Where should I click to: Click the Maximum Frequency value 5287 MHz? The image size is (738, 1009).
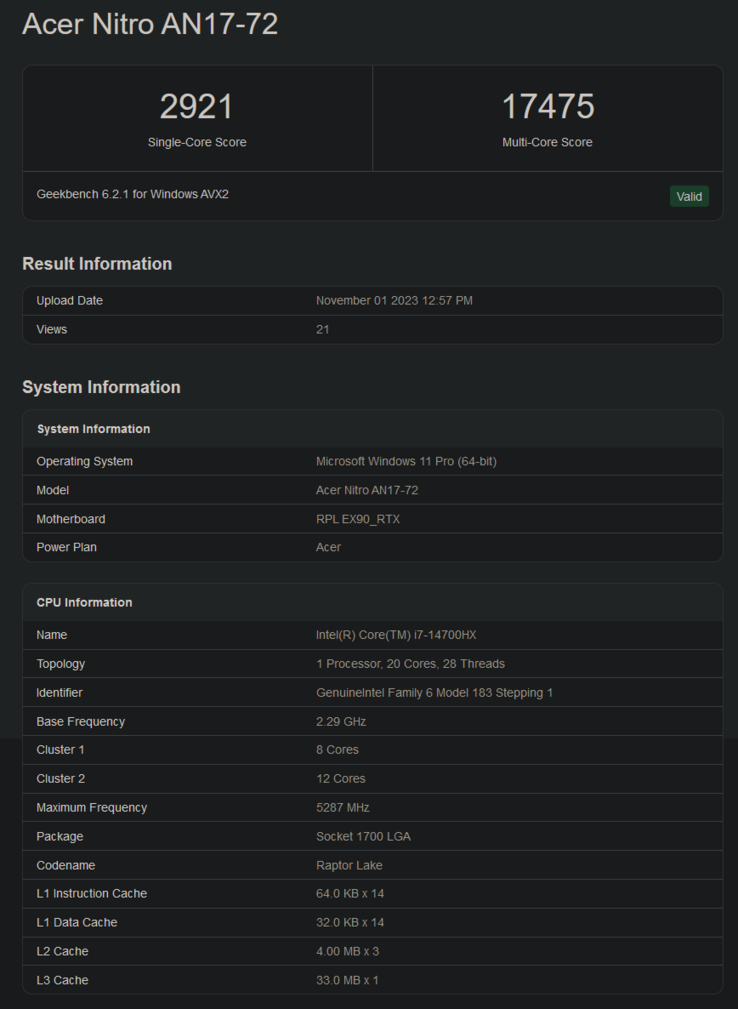345,807
